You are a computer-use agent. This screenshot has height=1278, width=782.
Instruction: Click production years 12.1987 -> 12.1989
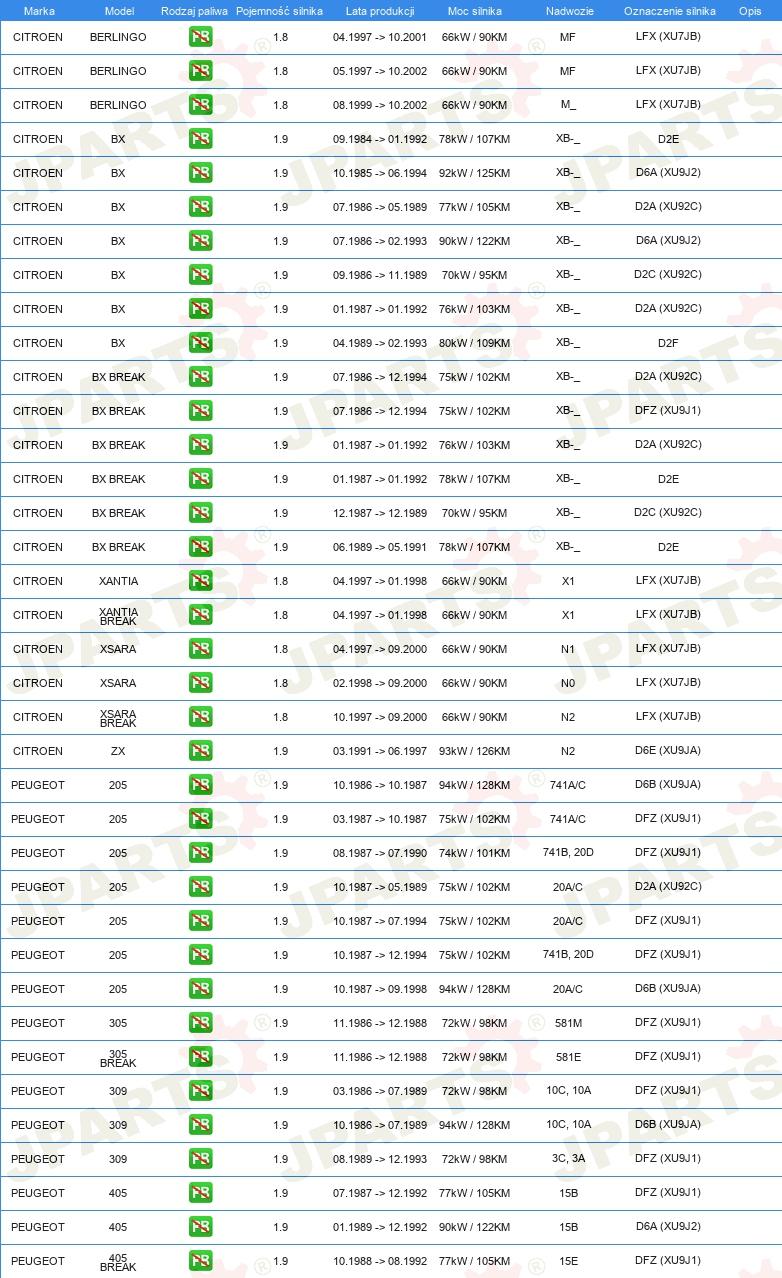380,513
